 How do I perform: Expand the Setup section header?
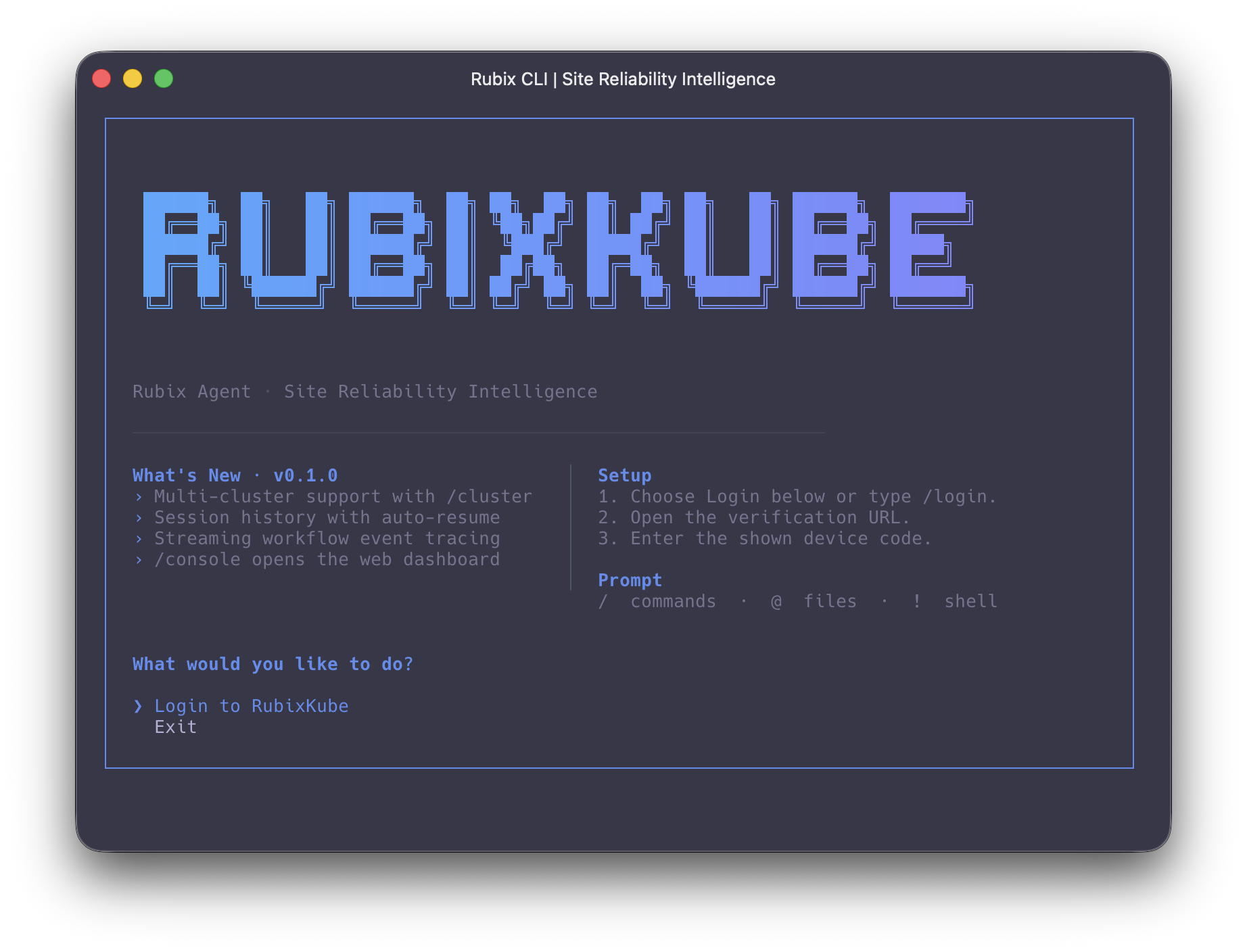click(624, 475)
